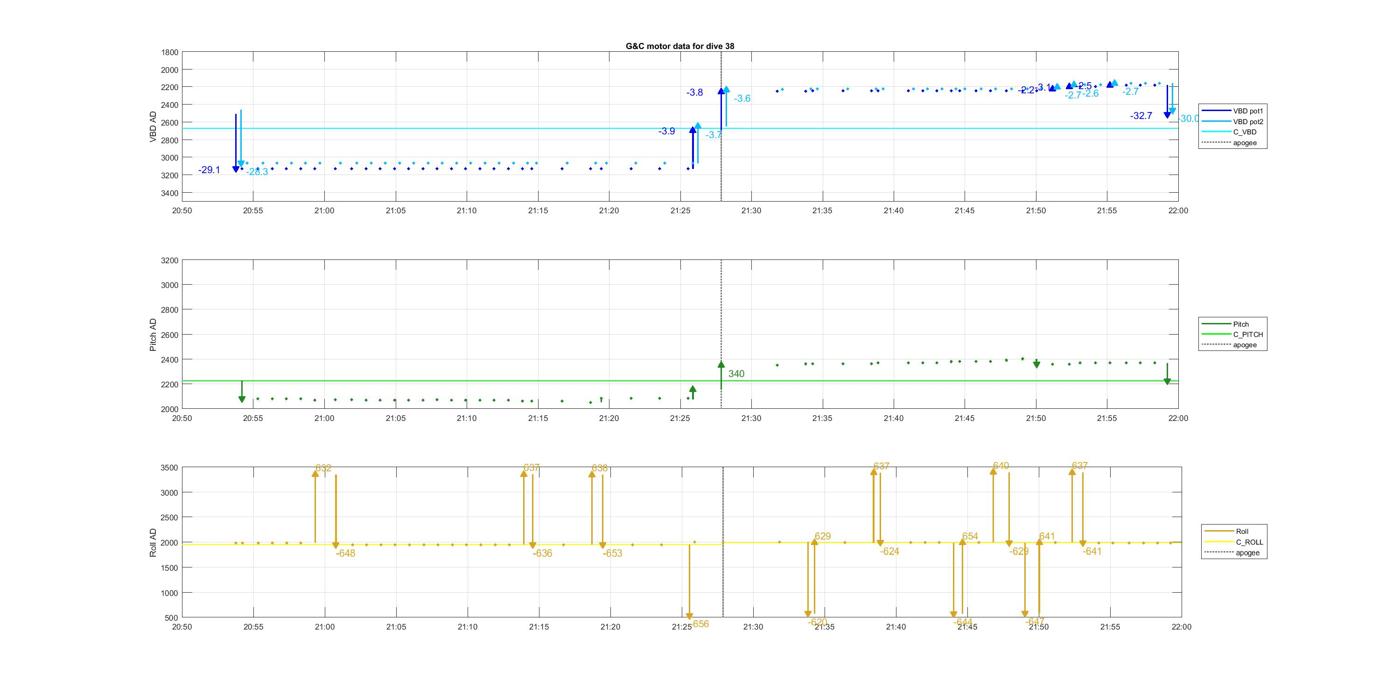Click the "3500" tick on the Roll axis

[x=170, y=468]
